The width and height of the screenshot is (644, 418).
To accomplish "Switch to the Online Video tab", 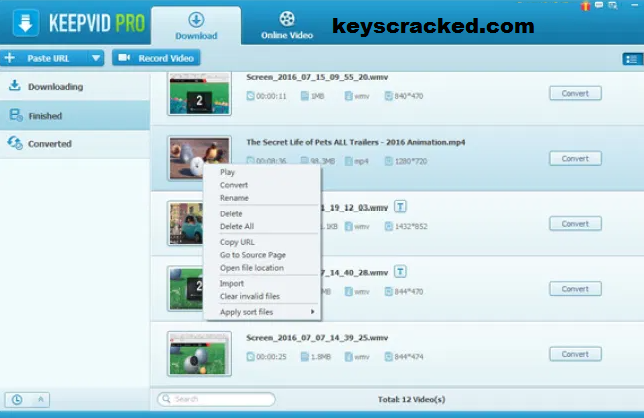I will pos(287,25).
